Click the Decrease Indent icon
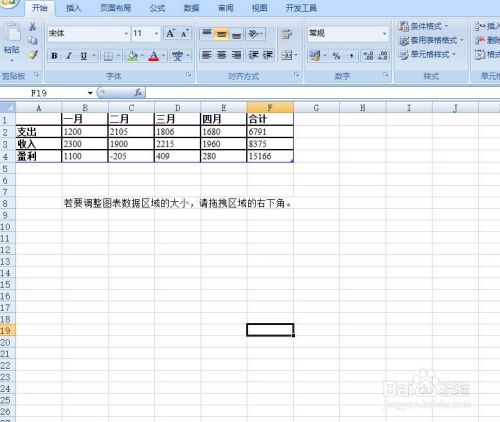 [254, 55]
